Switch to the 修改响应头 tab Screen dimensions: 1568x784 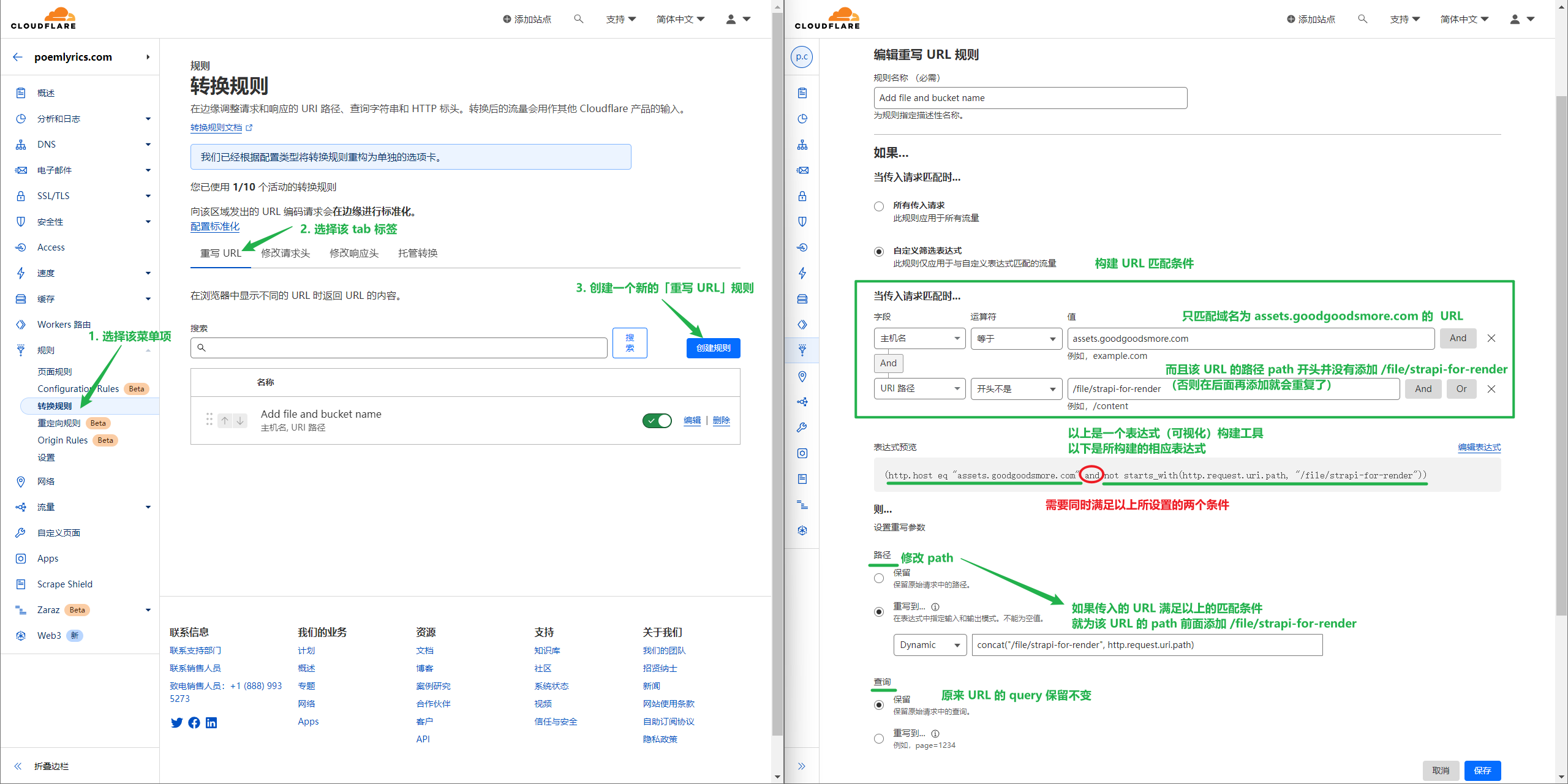click(x=354, y=253)
